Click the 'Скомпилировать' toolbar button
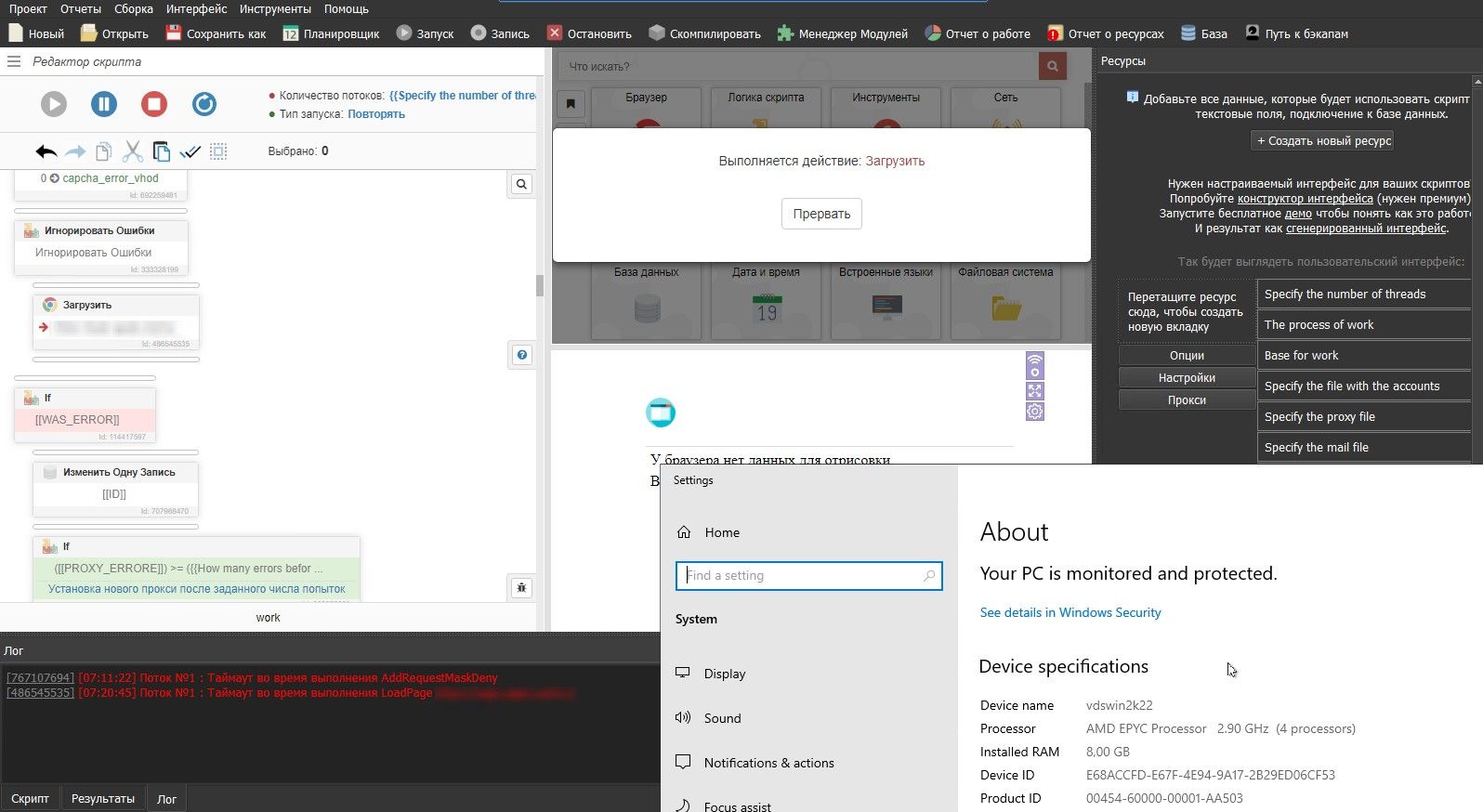Image resolution: width=1483 pixels, height=812 pixels. pos(704,33)
